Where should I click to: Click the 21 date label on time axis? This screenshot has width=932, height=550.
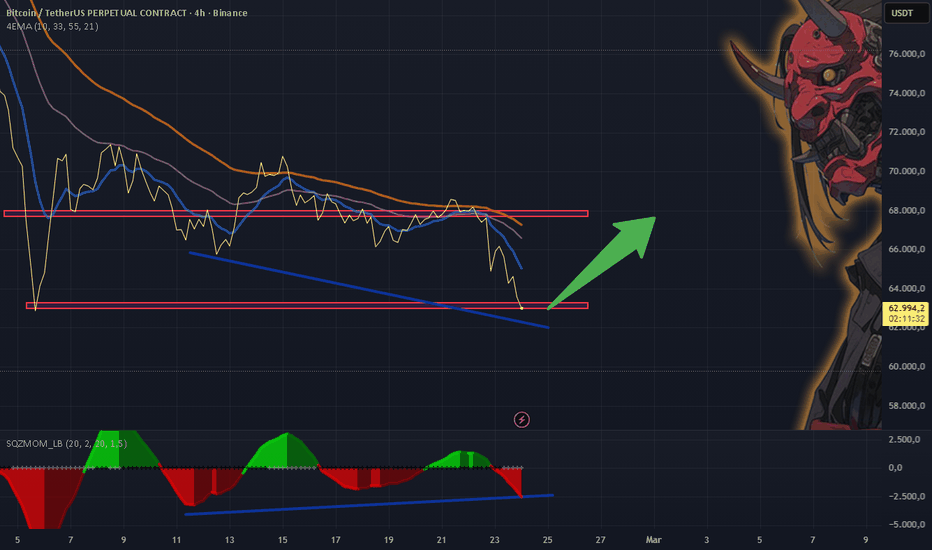[441, 540]
